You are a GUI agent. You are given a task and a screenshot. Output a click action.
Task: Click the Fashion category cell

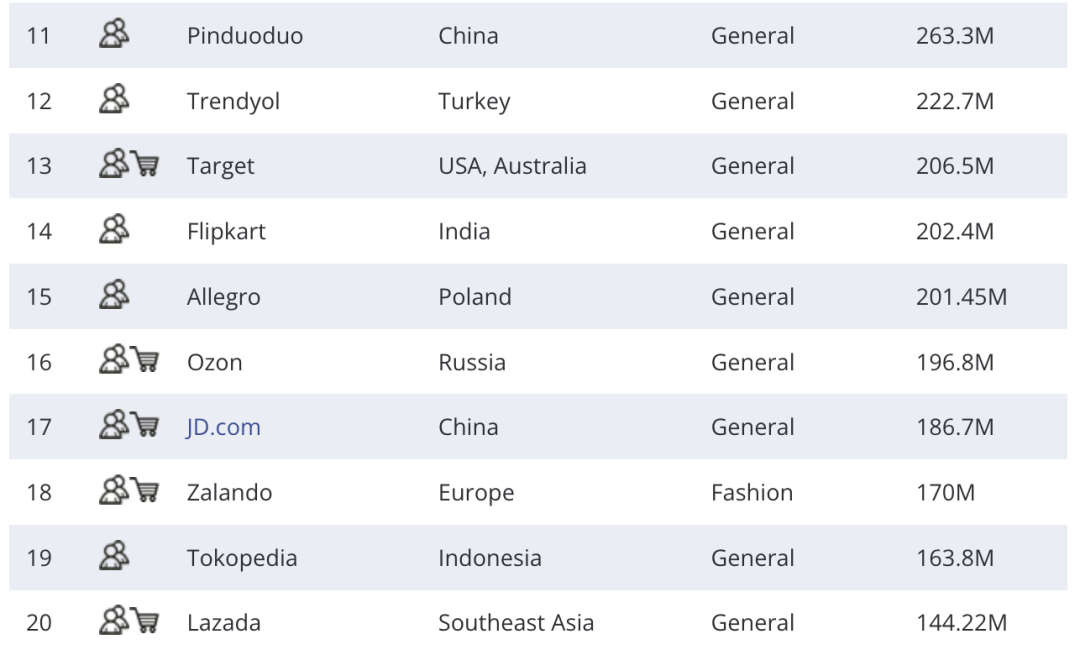tap(752, 492)
